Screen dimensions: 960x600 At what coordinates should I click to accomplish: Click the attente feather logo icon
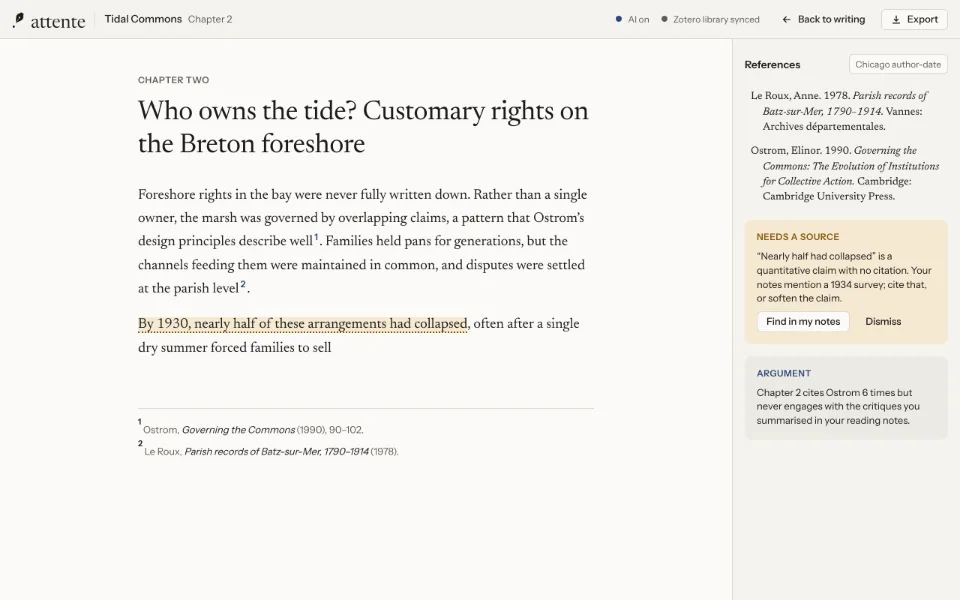click(x=18, y=20)
